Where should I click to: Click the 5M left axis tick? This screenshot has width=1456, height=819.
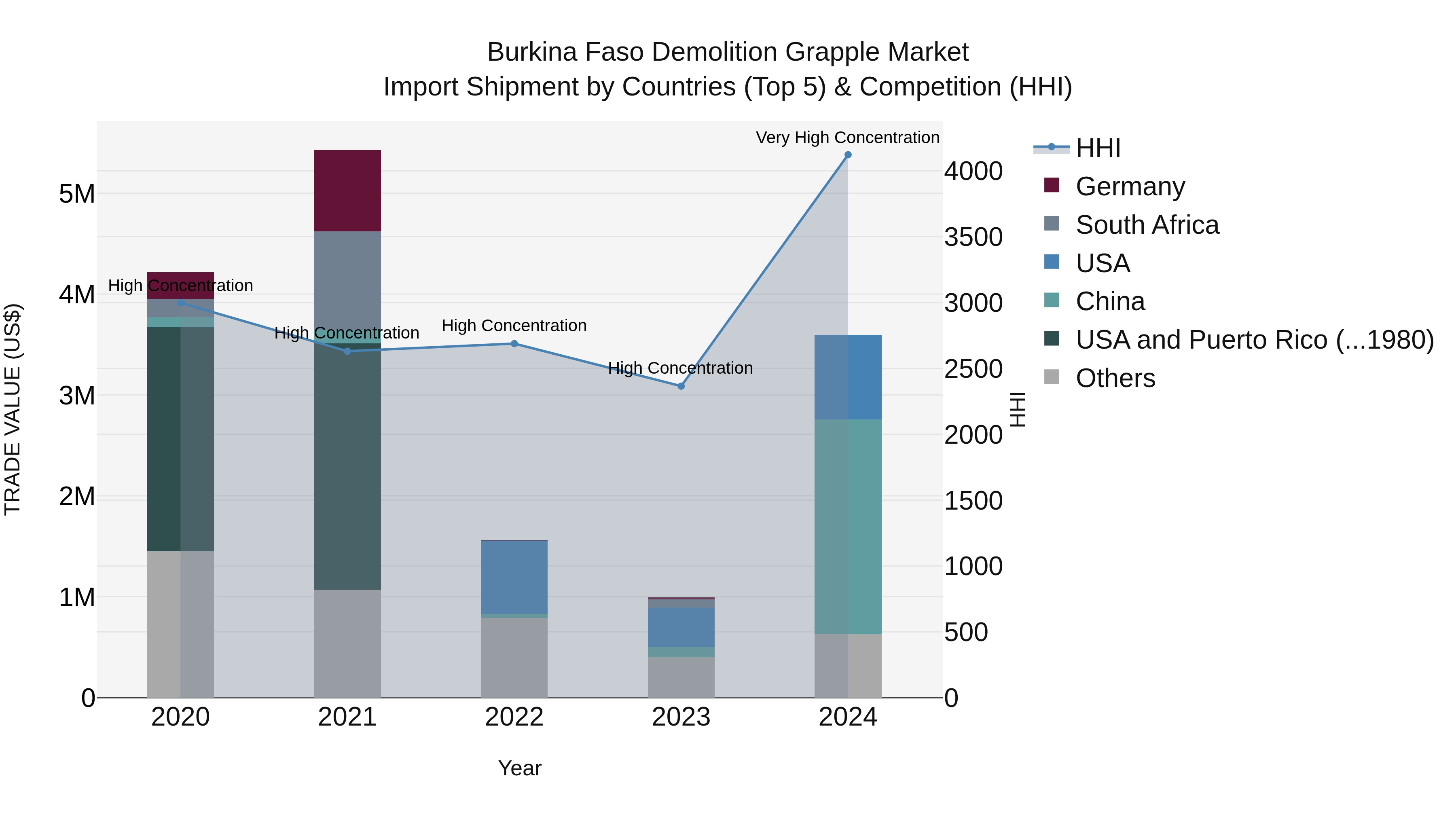[x=77, y=194]
